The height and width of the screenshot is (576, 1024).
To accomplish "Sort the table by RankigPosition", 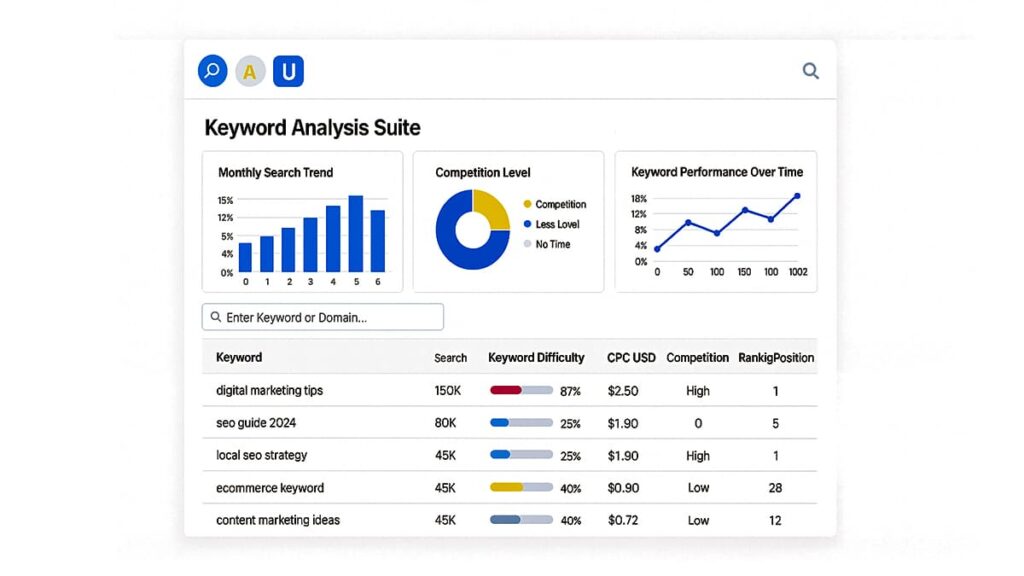I will pyautogui.click(x=776, y=357).
